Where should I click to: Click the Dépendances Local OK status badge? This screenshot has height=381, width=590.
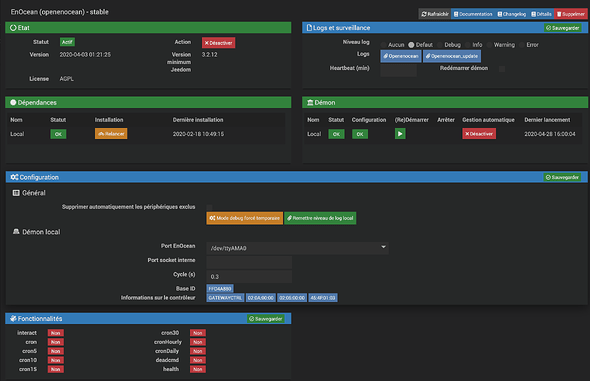pos(58,134)
